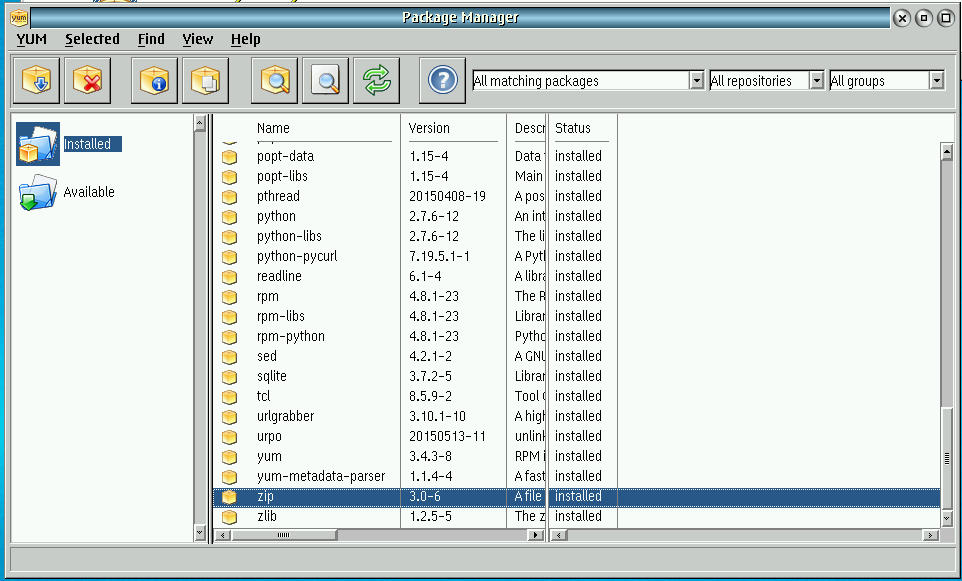The image size is (962, 581).
Task: Click the install package toolbar icon
Action: pos(36,81)
